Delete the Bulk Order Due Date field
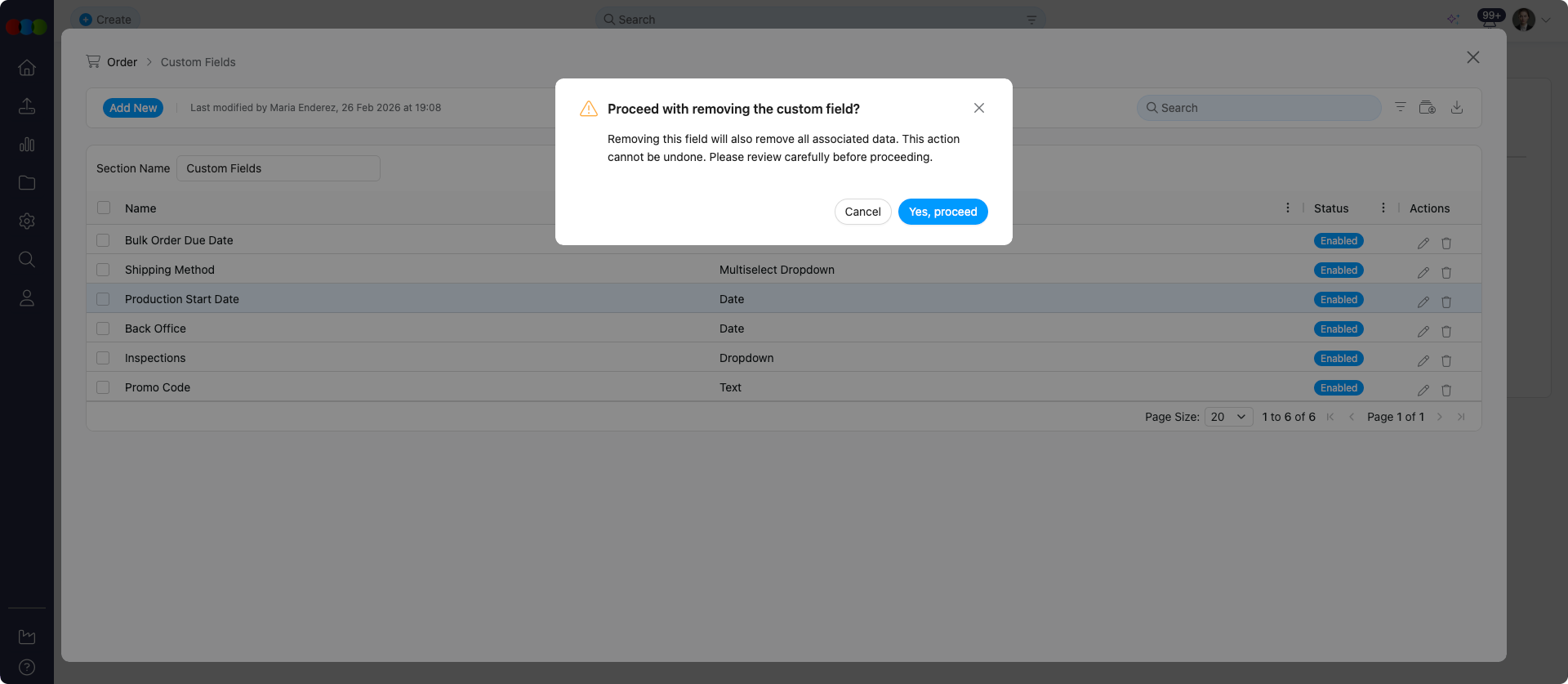 [1446, 244]
